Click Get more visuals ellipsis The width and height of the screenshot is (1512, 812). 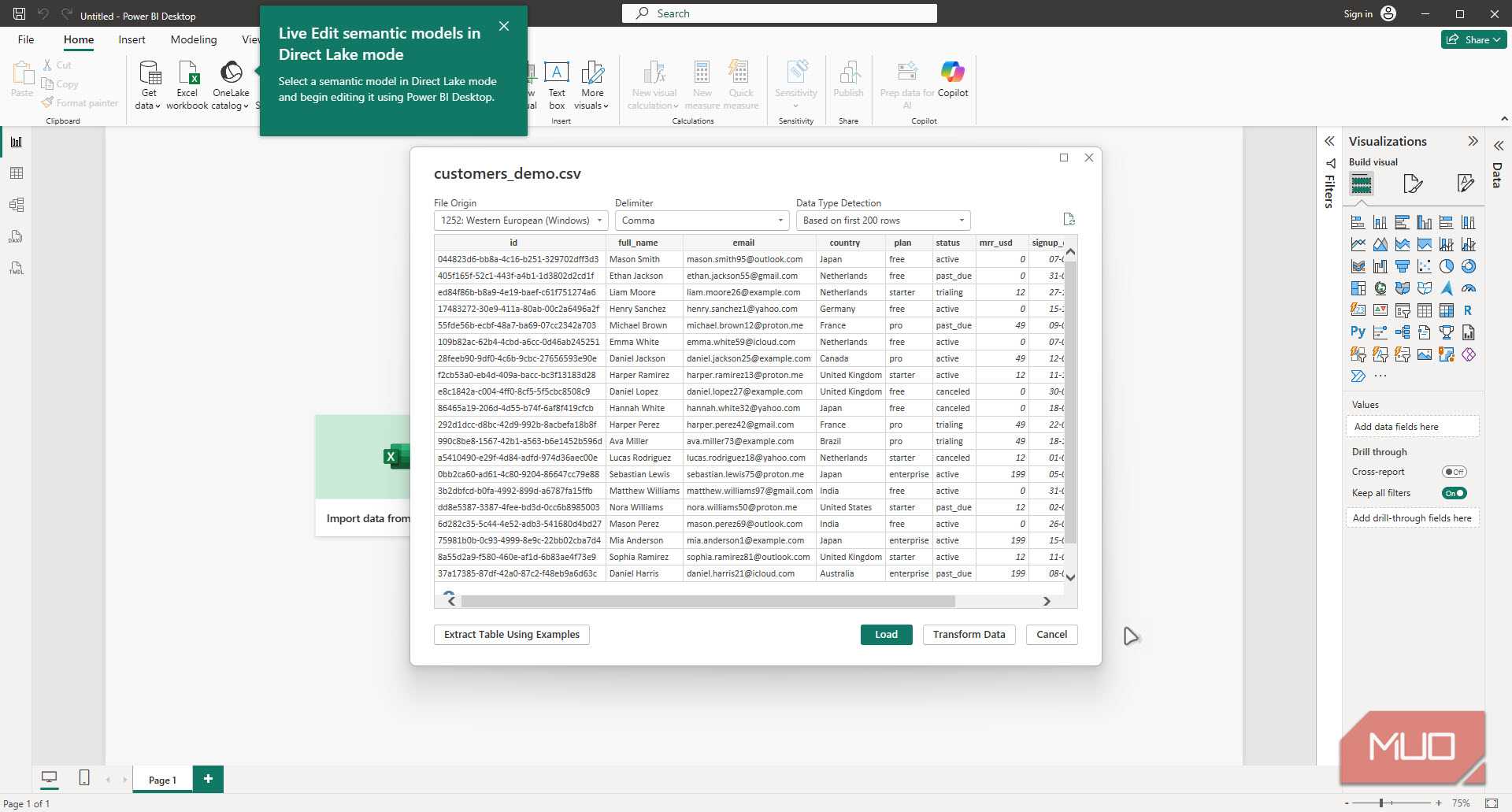[1380, 376]
